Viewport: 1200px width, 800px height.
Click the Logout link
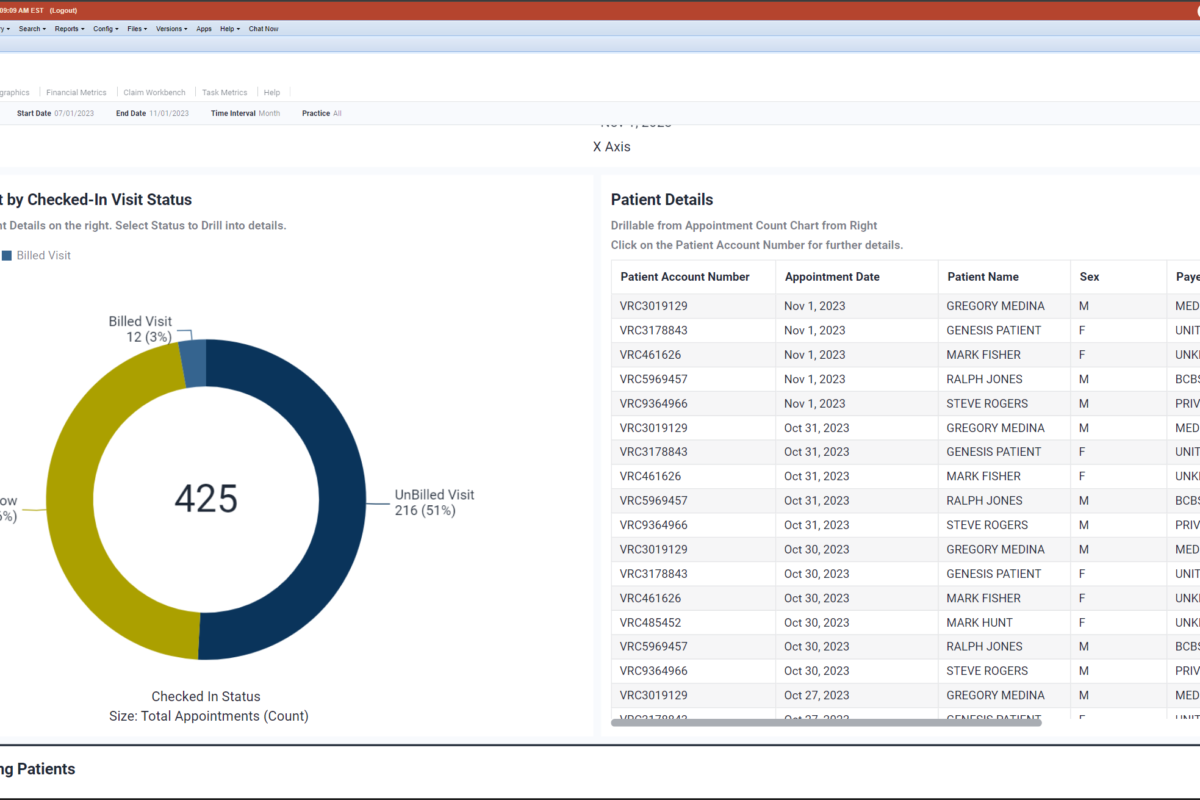(63, 9)
